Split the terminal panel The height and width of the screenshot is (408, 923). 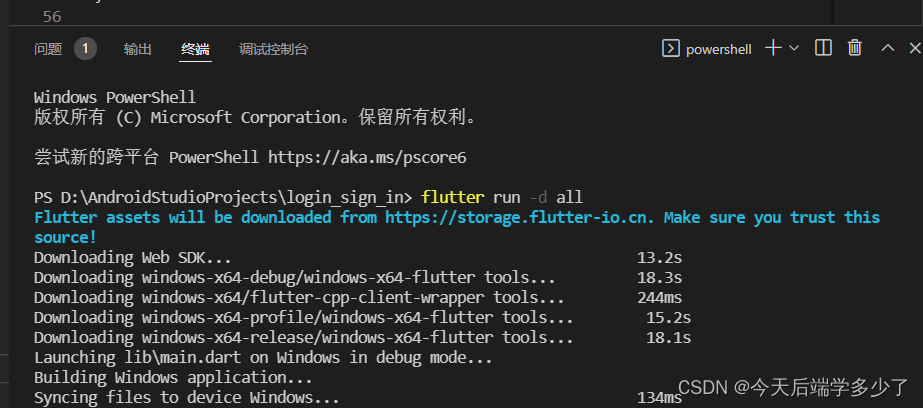pos(823,48)
